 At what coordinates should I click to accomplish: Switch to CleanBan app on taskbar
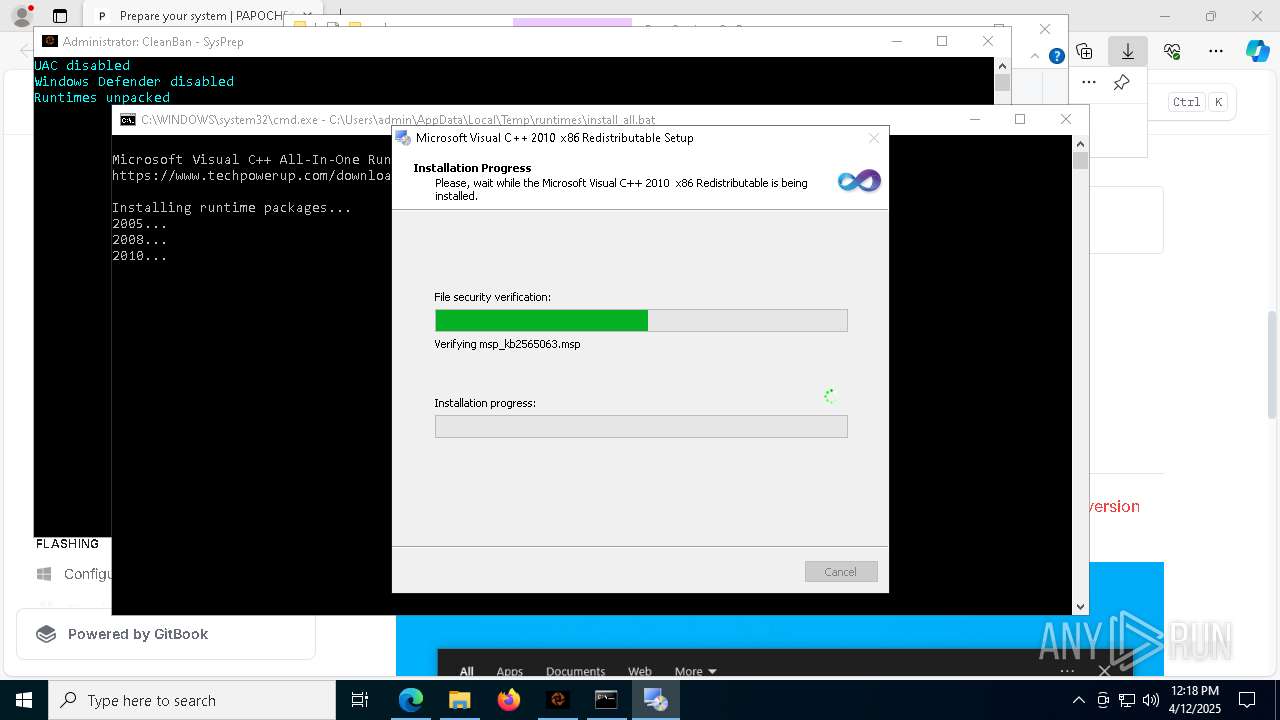coord(557,700)
